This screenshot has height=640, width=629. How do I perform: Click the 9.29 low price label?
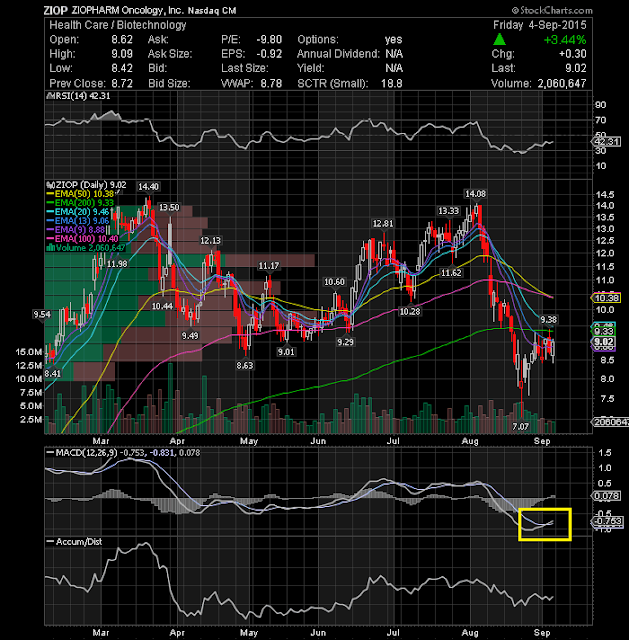tap(345, 342)
